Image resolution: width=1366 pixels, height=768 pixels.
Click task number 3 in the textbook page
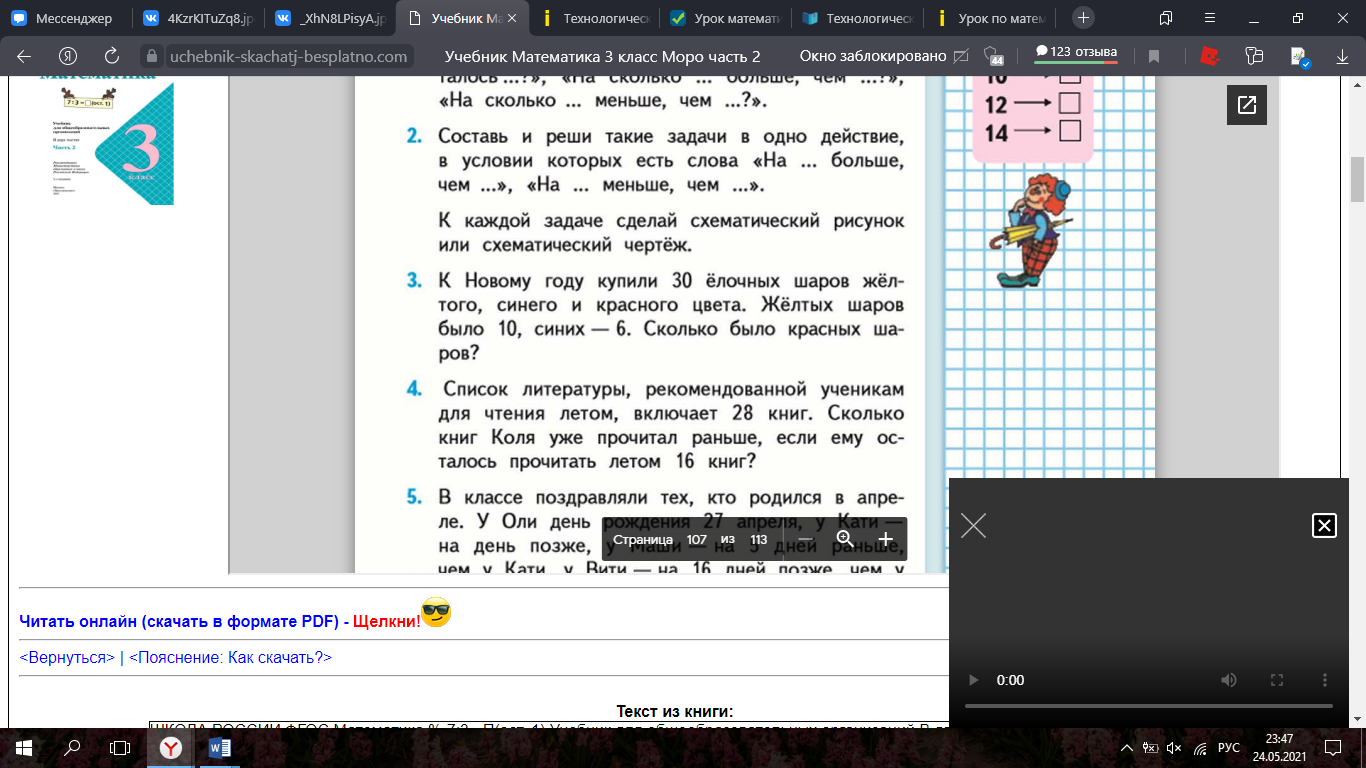[415, 281]
